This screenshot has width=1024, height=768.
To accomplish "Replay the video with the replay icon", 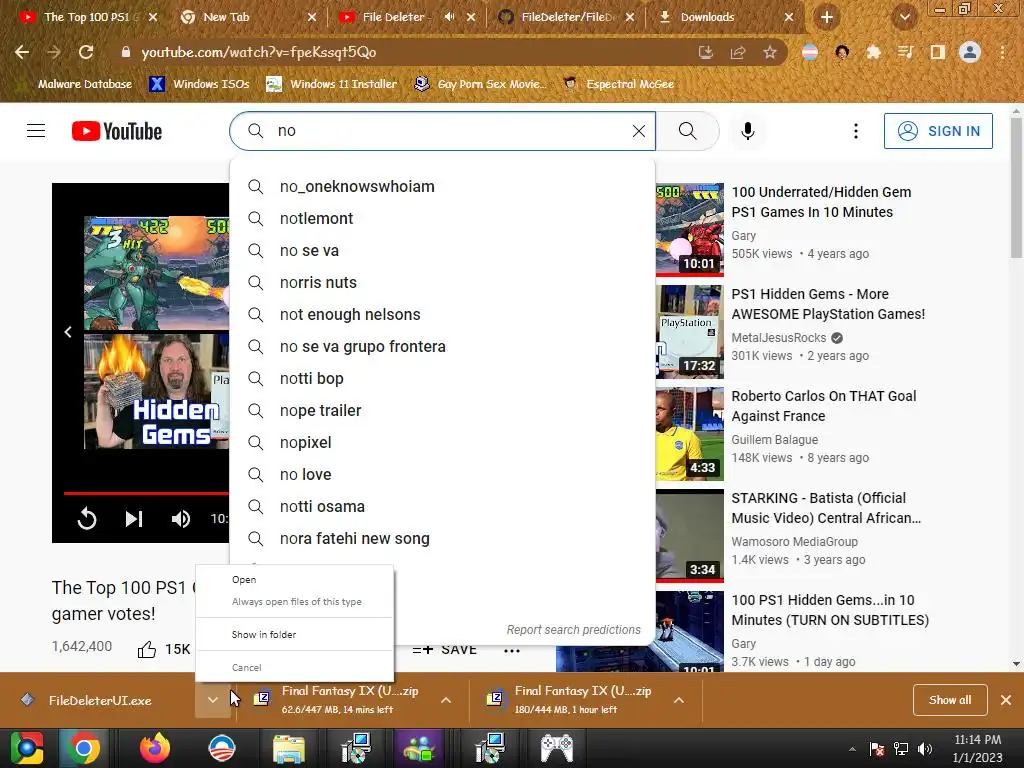I will coord(87,519).
